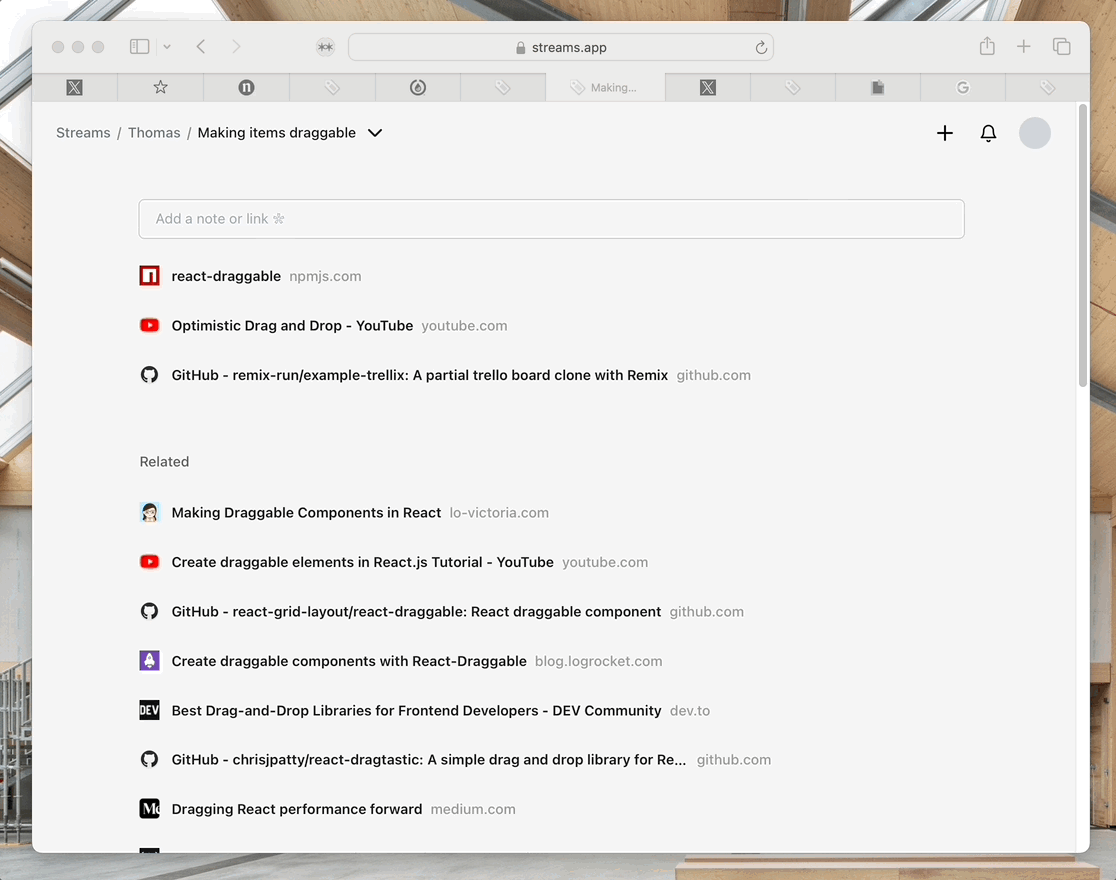Open 'Optimistic Drag and Drop - YouTube' link

click(x=292, y=326)
